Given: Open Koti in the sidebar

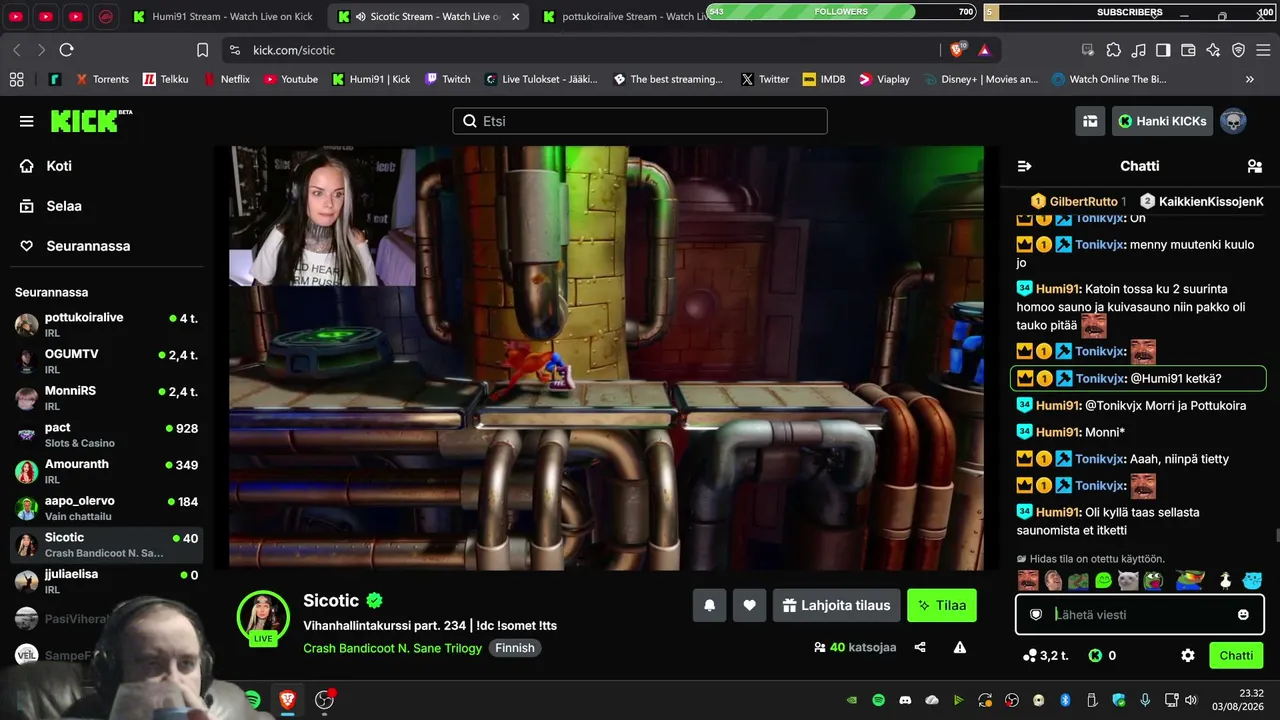Looking at the screenshot, I should pyautogui.click(x=59, y=166).
